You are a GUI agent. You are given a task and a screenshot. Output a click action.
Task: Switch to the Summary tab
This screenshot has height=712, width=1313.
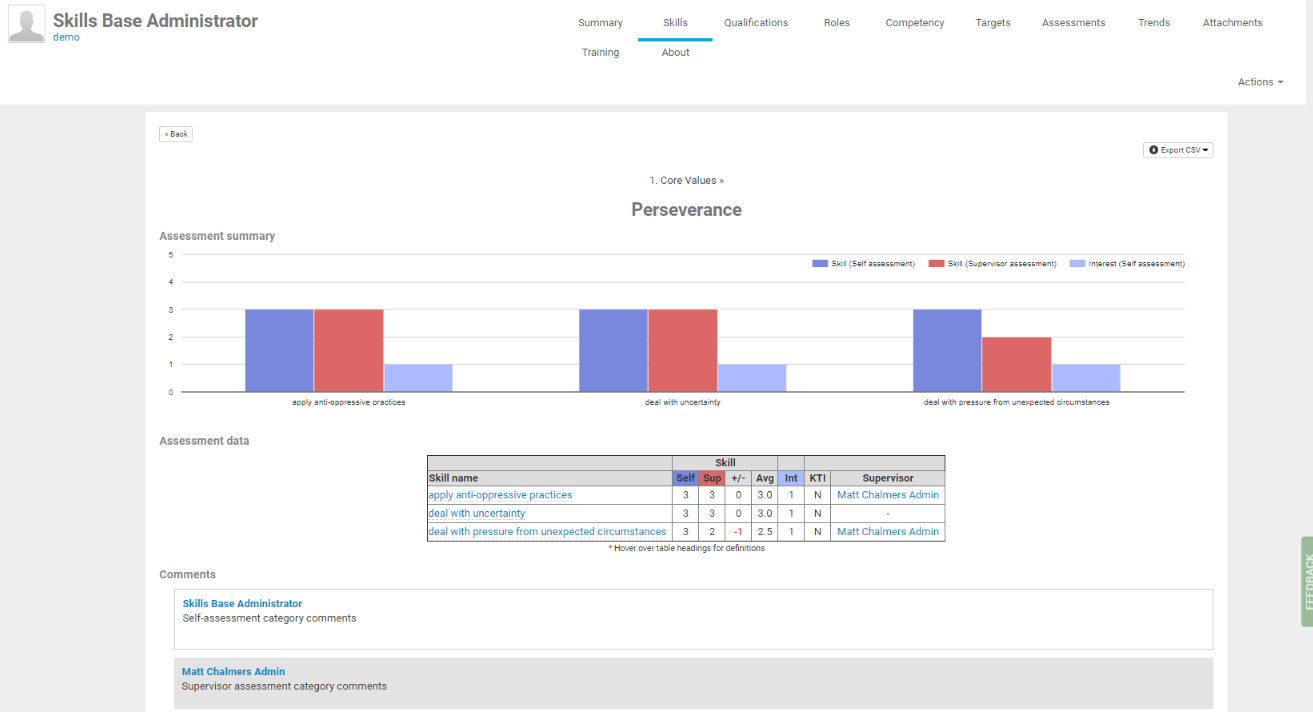(x=600, y=23)
